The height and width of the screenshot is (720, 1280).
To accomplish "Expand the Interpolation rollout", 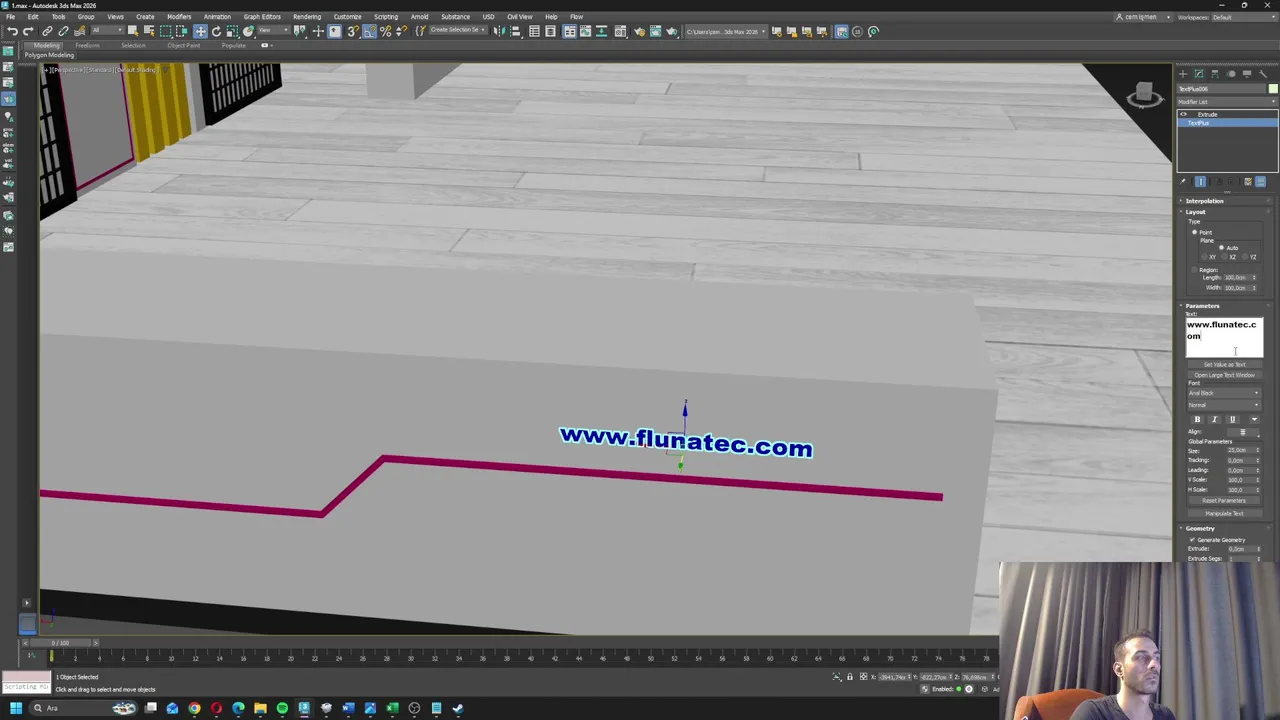I will [x=1204, y=201].
